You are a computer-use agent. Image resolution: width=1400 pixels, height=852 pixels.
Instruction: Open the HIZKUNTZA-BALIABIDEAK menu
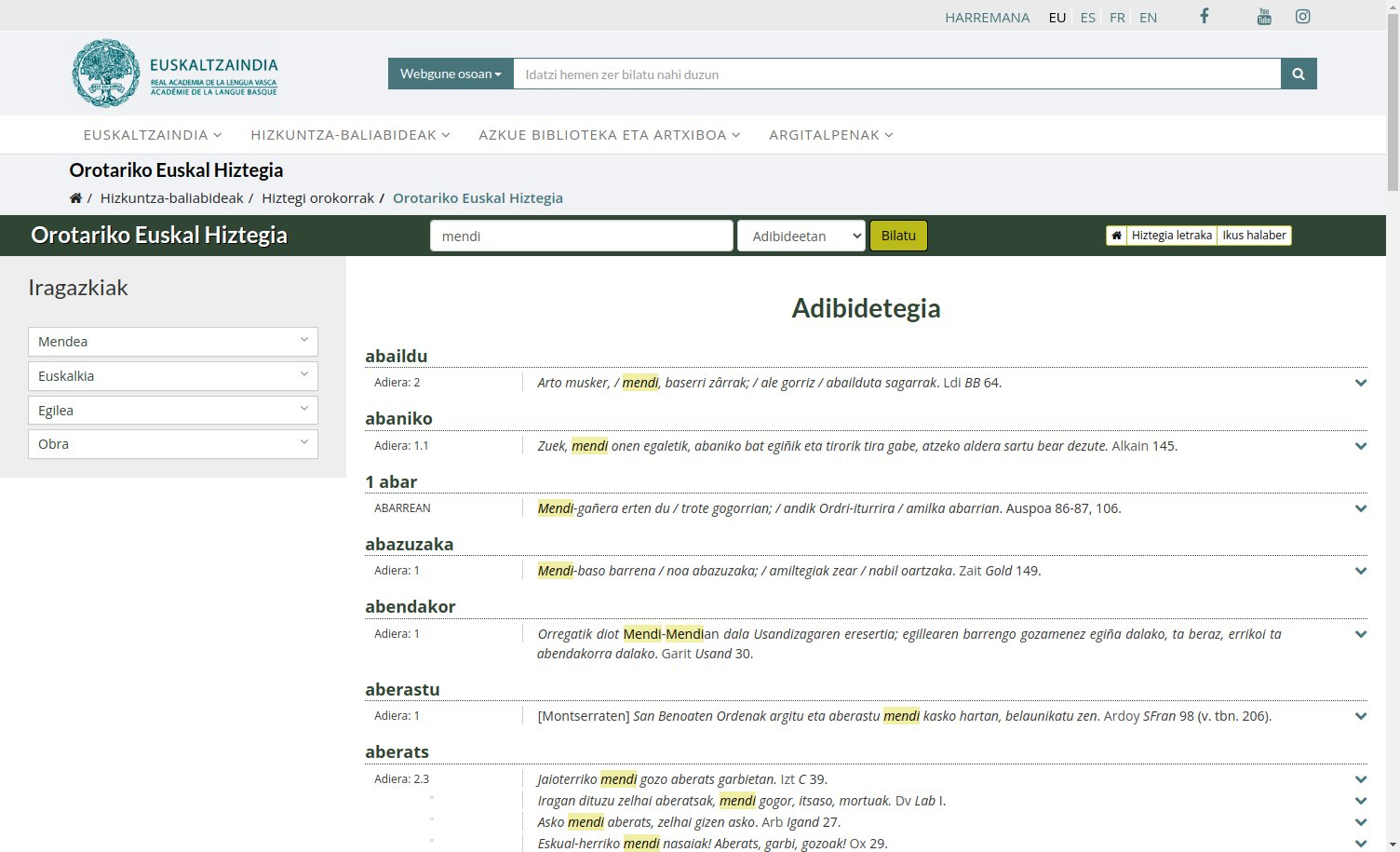[x=350, y=135]
